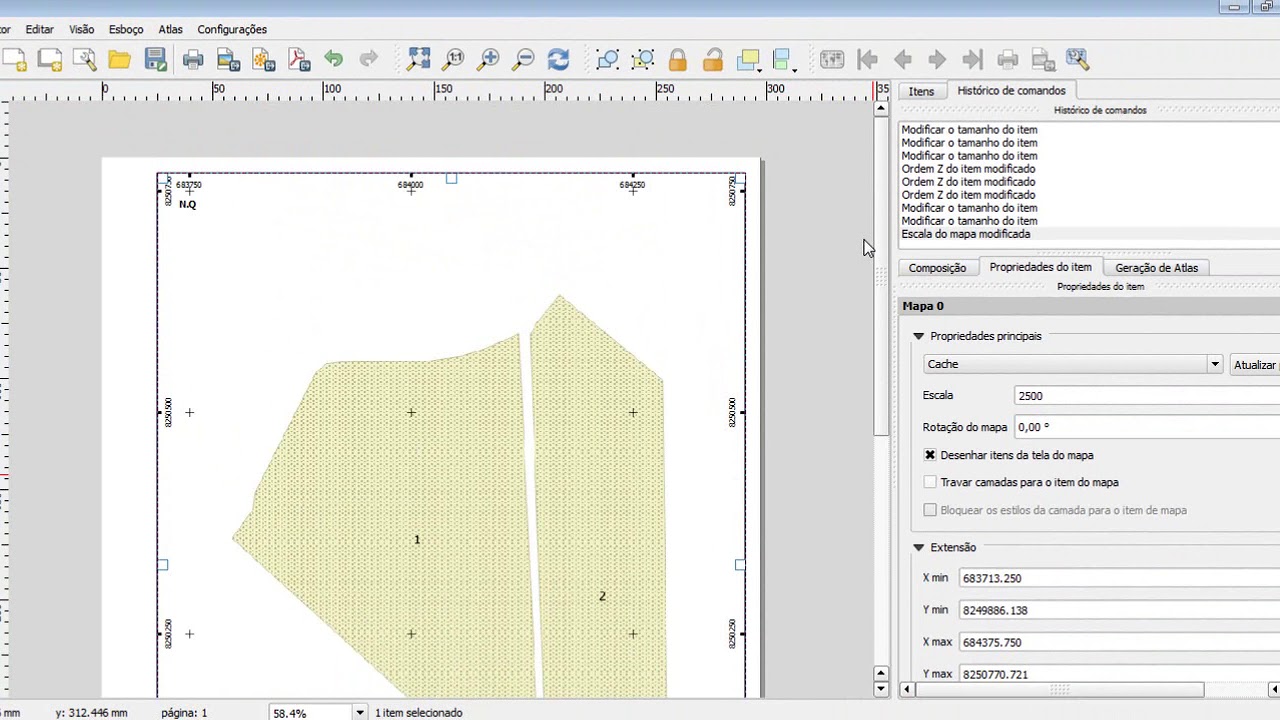Open the Editar menu

point(40,30)
